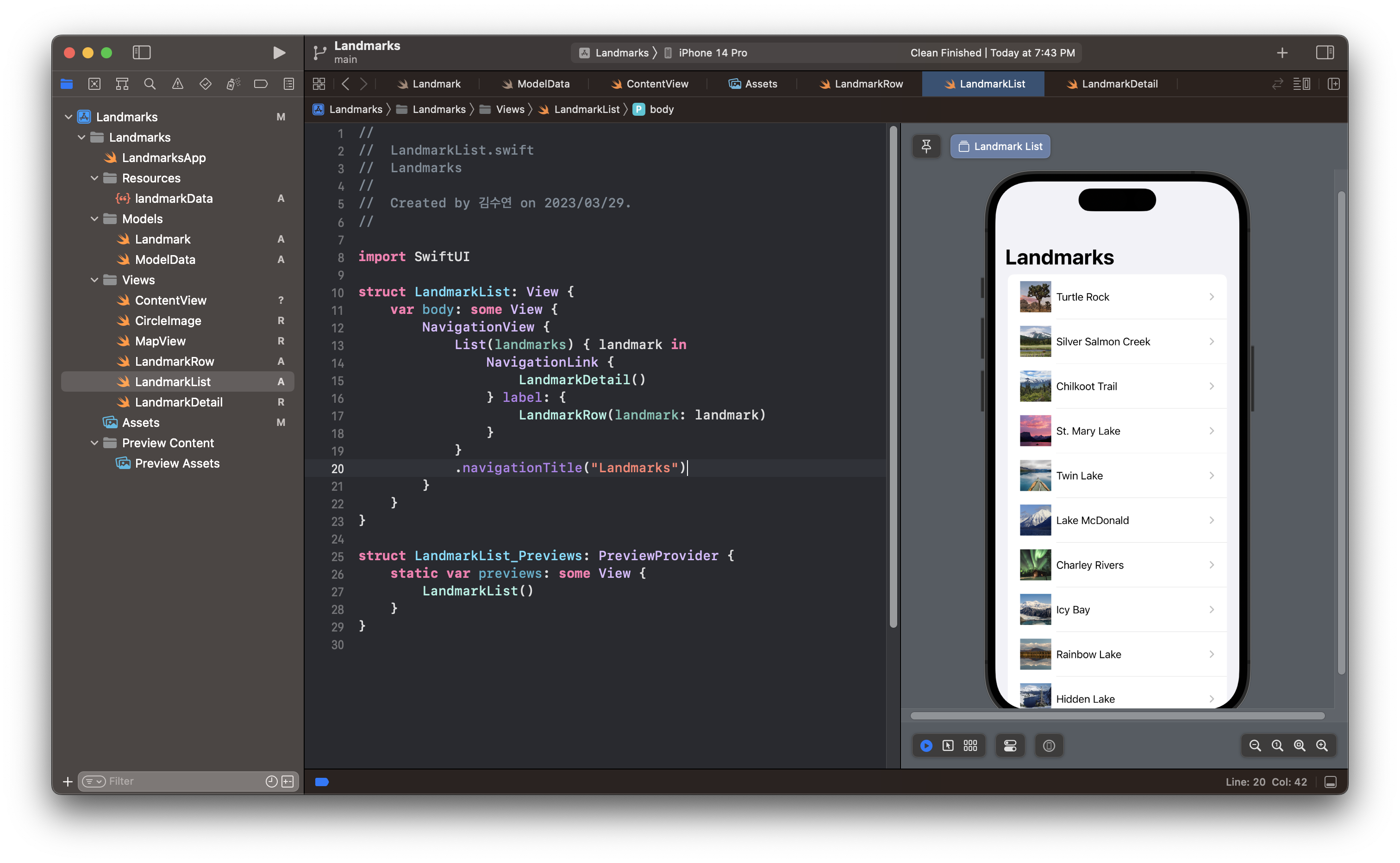This screenshot has height=863, width=1400.
Task: Open the Issue navigator warning icon
Action: (x=177, y=84)
